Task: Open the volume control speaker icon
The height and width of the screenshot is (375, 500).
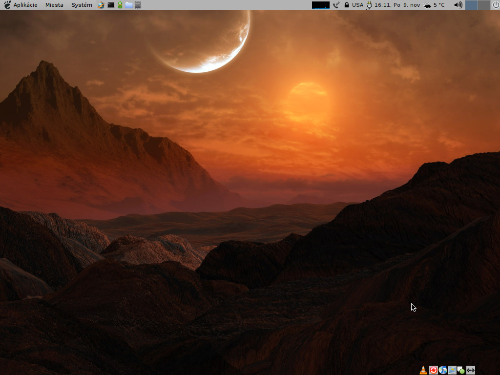Action: [x=459, y=5]
